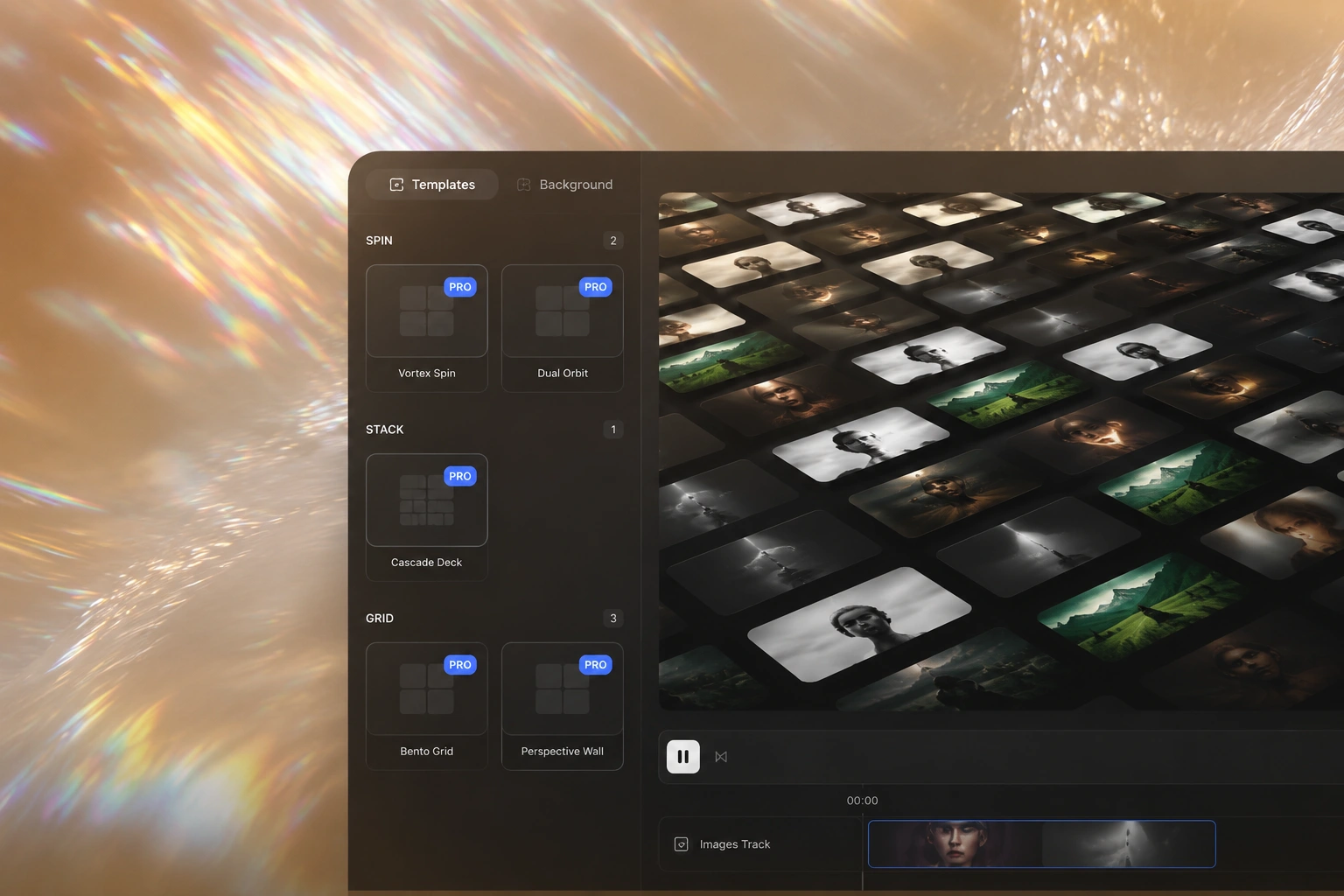This screenshot has height=896, width=1344.
Task: Select the Vortex Spin template
Action: tap(427, 328)
